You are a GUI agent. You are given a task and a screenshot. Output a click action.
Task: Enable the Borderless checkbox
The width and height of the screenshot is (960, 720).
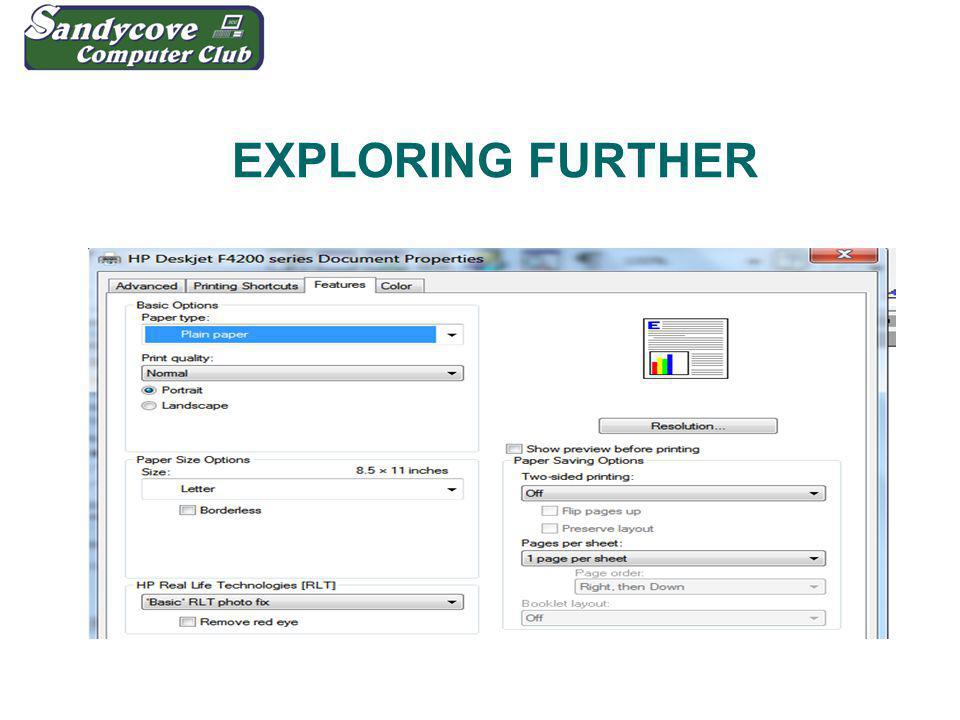click(187, 510)
